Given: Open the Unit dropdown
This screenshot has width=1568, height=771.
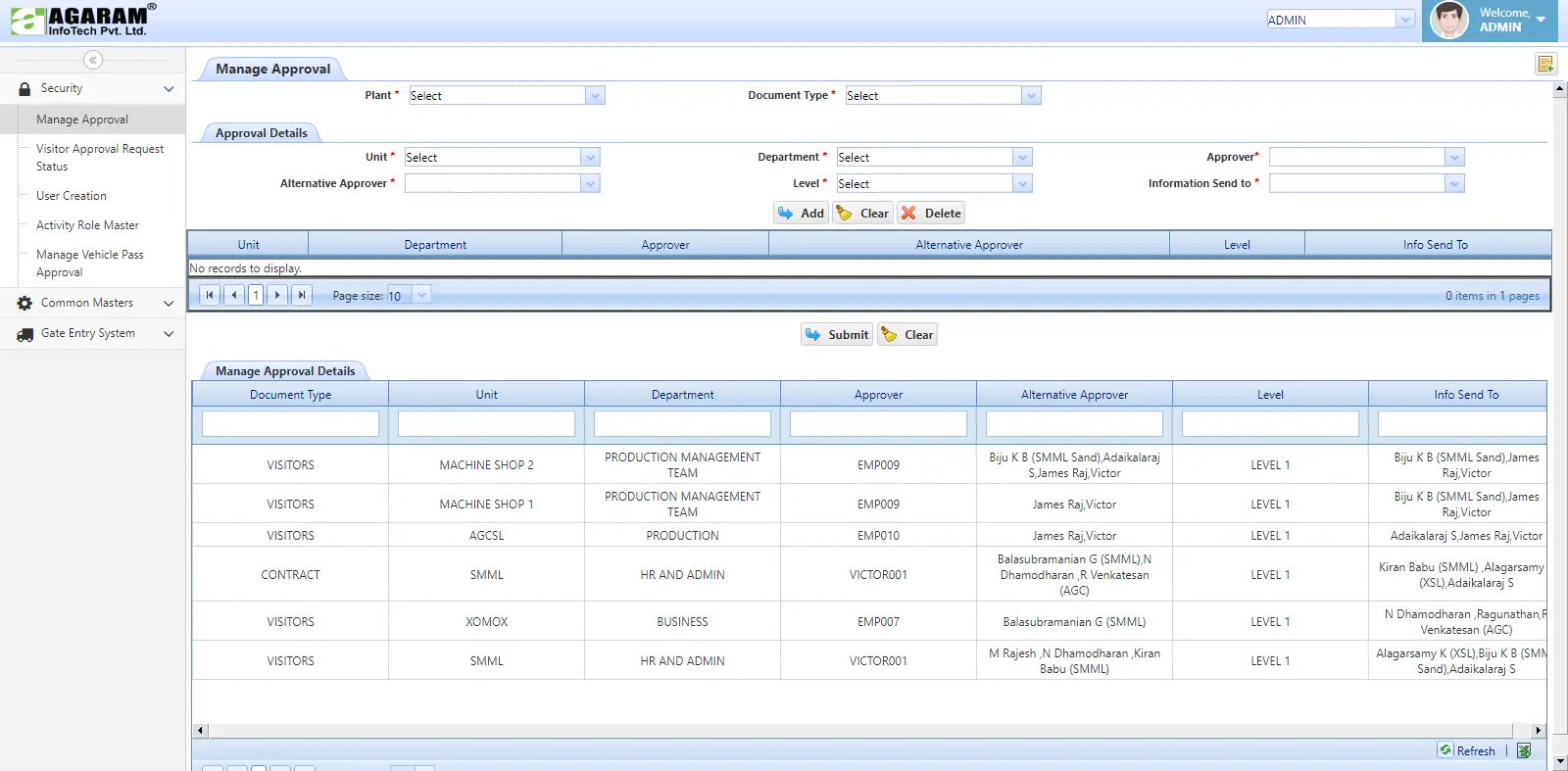Looking at the screenshot, I should coord(590,157).
